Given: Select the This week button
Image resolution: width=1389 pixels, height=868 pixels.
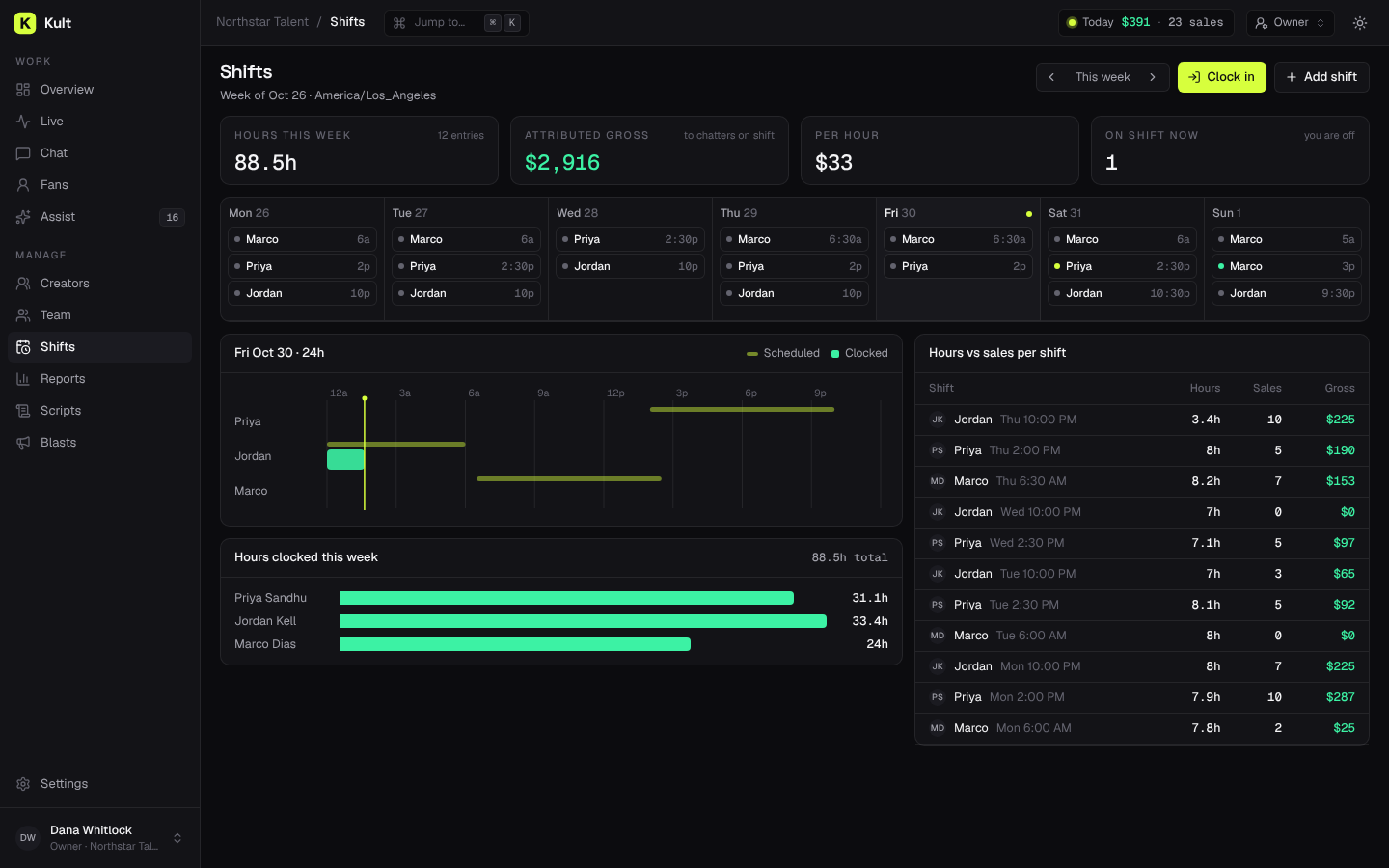Looking at the screenshot, I should pos(1103,77).
